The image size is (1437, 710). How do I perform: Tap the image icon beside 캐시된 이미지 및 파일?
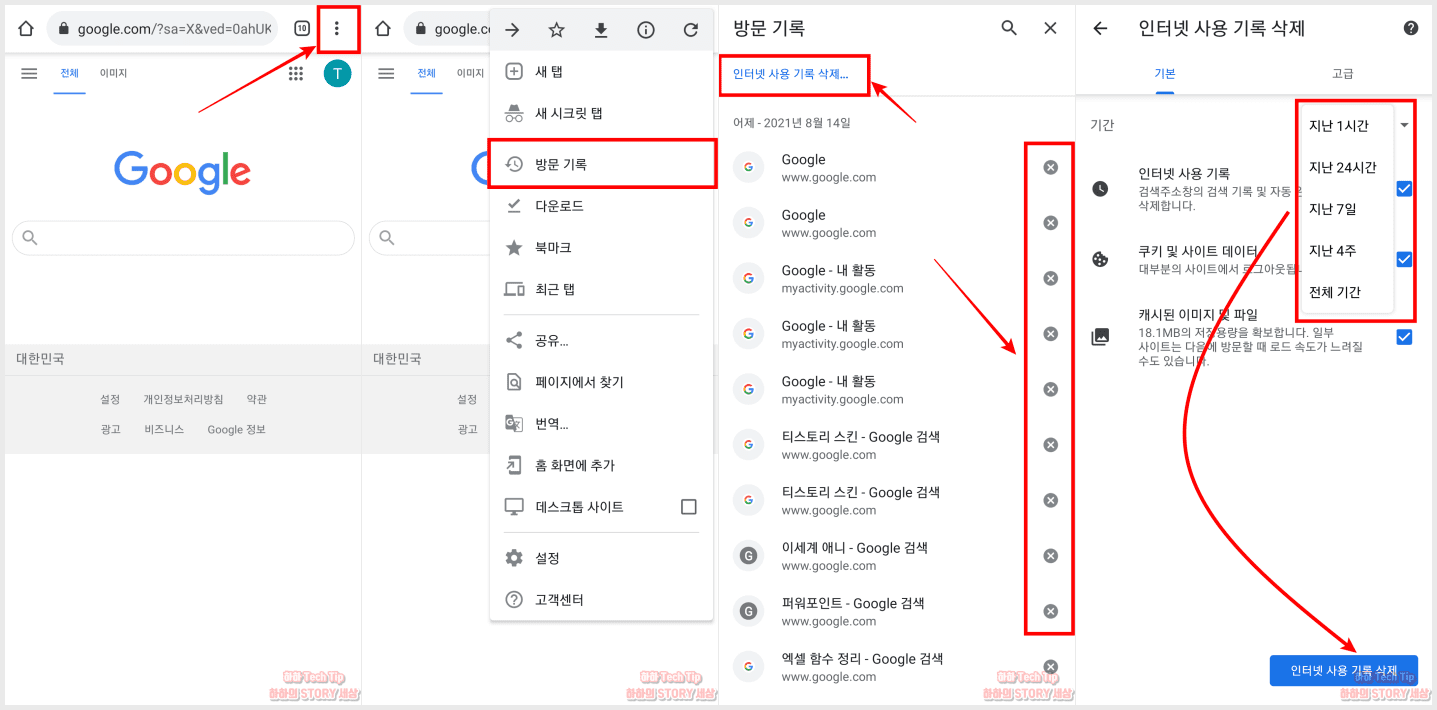pyautogui.click(x=1100, y=337)
